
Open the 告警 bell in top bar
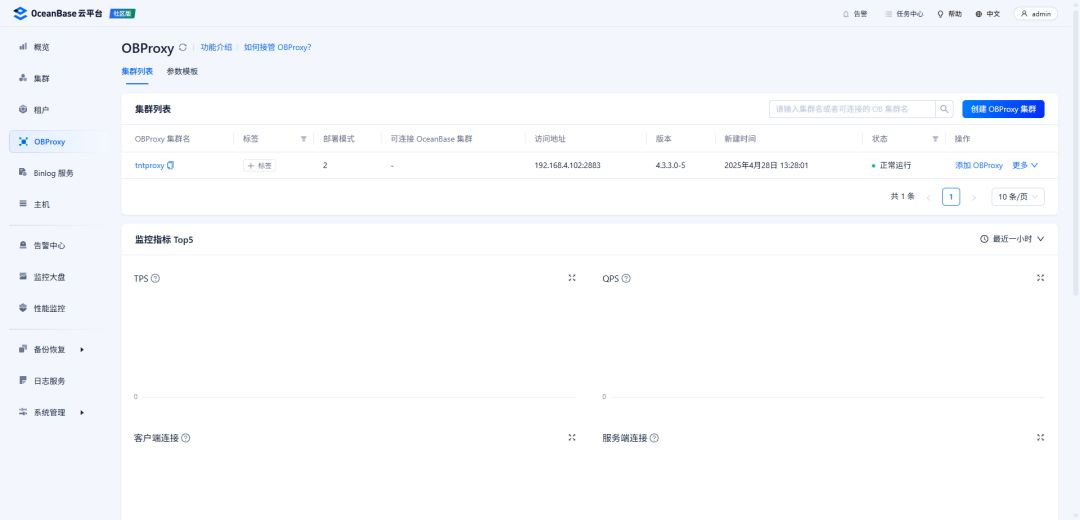(x=855, y=14)
